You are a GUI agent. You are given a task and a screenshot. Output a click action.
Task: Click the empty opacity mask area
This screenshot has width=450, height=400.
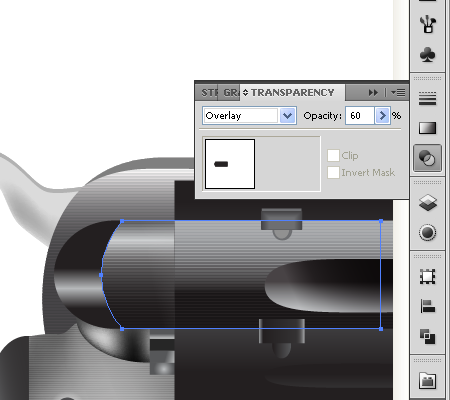click(x=288, y=164)
